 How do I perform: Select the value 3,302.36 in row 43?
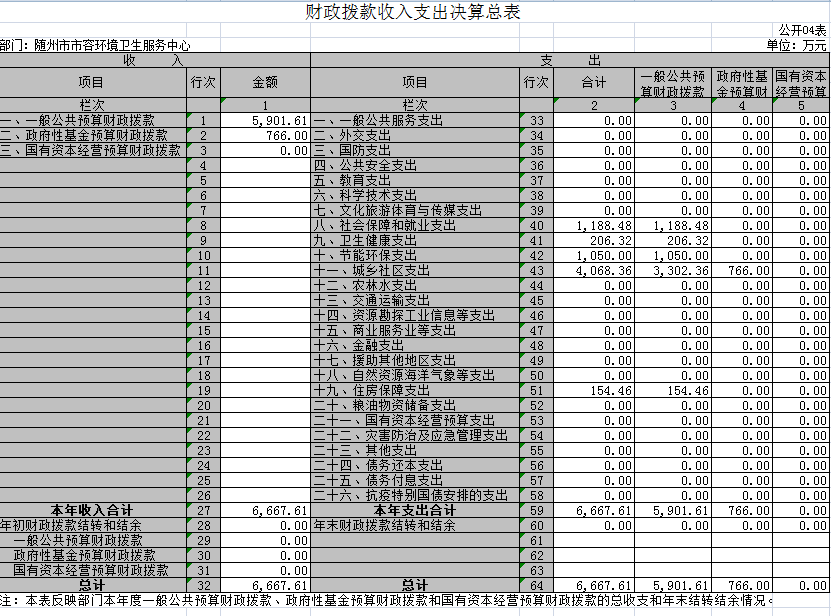(673, 270)
